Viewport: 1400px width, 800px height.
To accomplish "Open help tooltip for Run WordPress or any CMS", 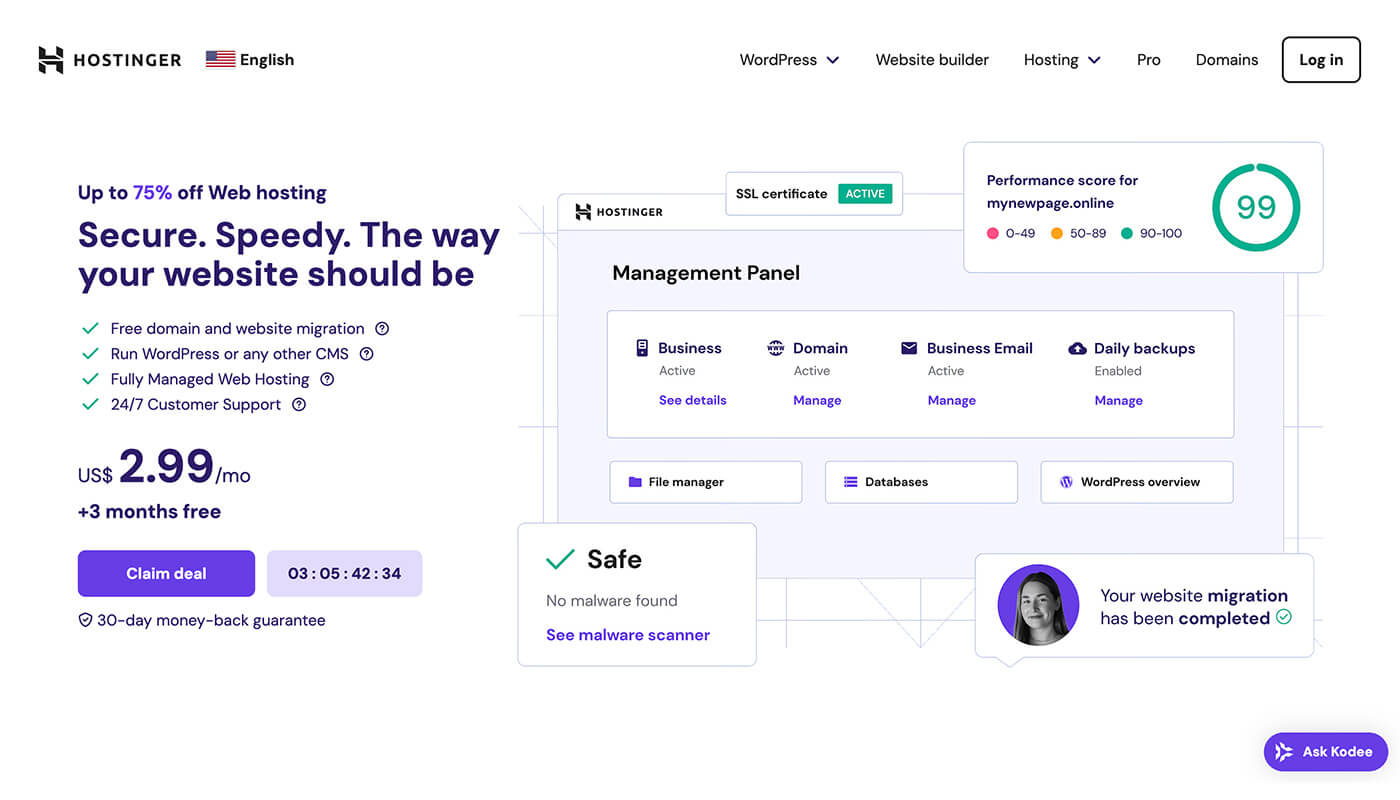I will pyautogui.click(x=366, y=353).
